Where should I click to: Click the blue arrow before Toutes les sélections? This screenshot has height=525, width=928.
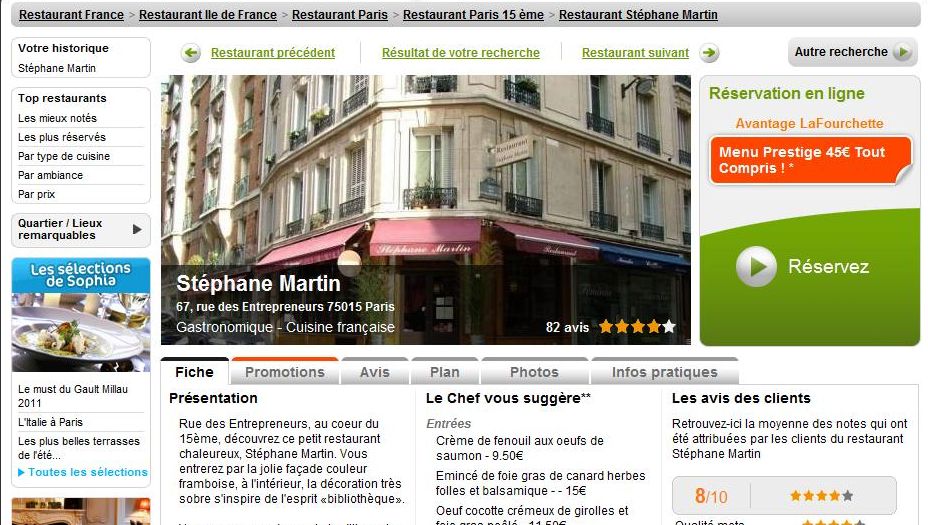[x=21, y=472]
